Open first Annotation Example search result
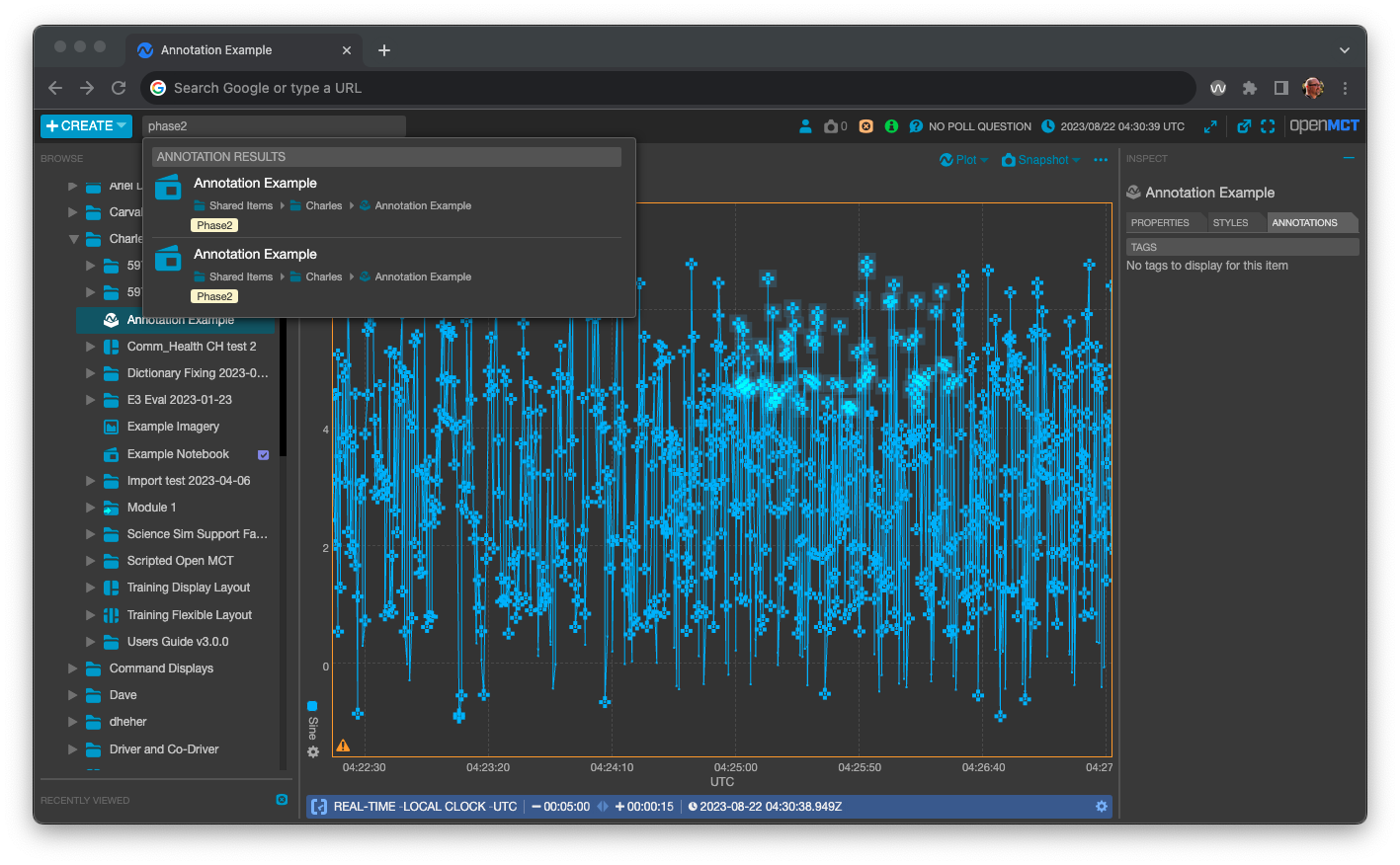 click(x=255, y=184)
